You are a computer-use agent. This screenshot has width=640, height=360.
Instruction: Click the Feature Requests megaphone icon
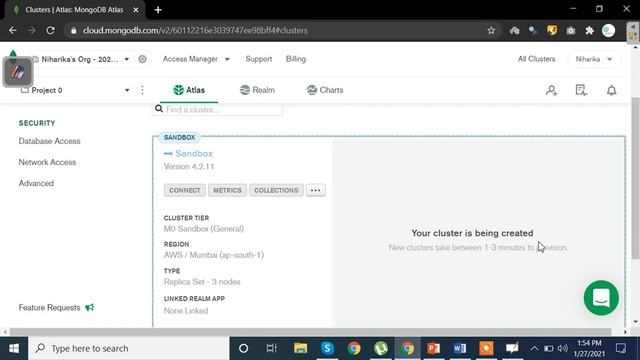[x=89, y=307]
